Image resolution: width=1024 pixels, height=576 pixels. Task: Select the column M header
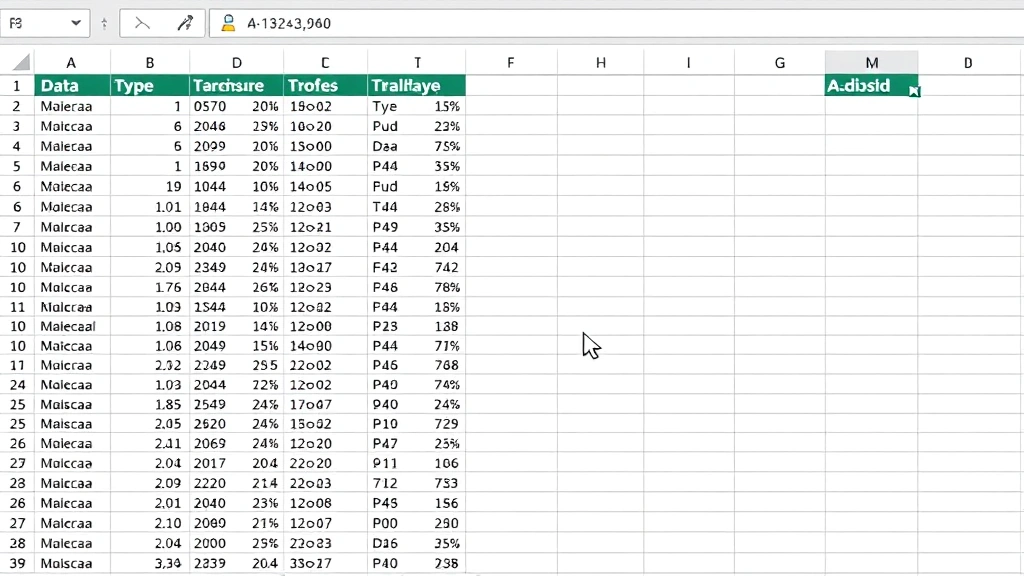coord(870,61)
